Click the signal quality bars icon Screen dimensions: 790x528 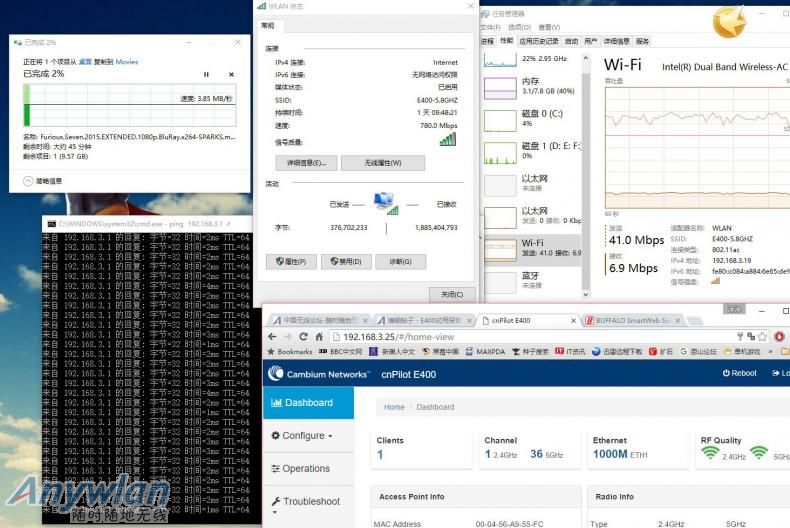point(448,140)
